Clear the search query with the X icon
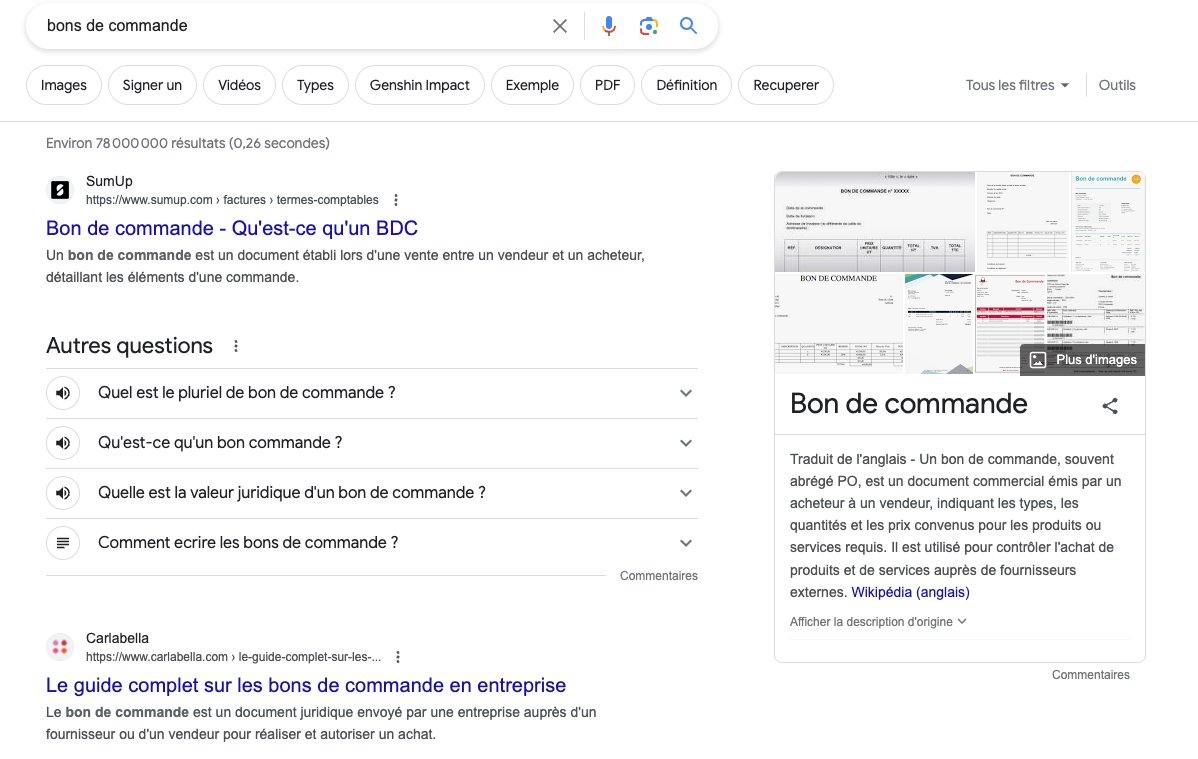The image size is (1198, 759). pyautogui.click(x=559, y=26)
